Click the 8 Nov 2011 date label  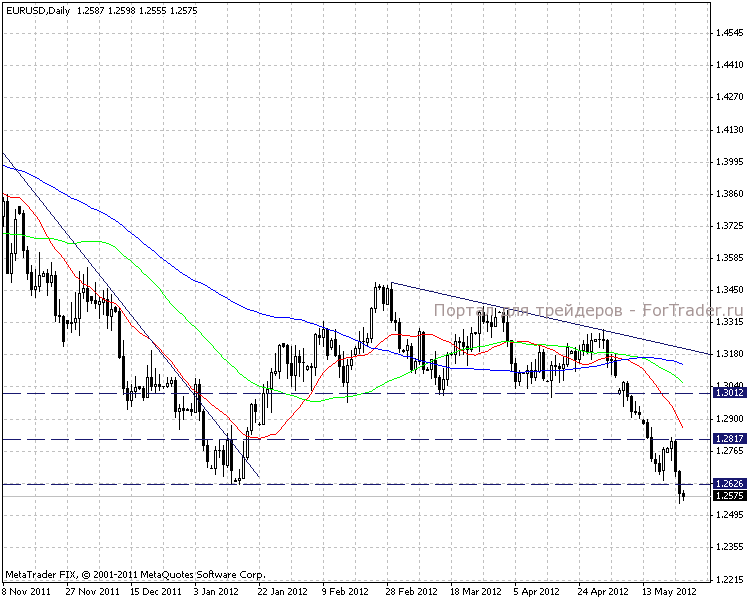point(26,592)
